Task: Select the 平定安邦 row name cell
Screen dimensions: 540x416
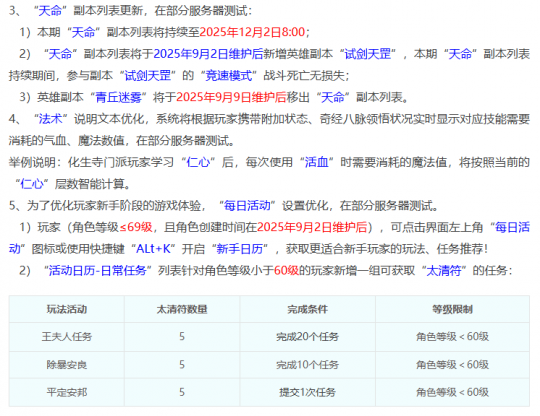Action: [x=67, y=392]
